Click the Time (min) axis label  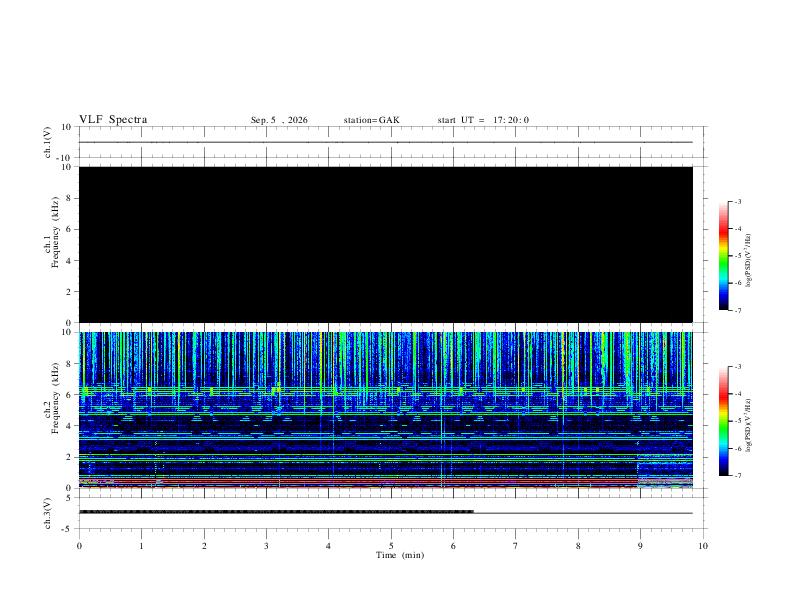coord(400,555)
